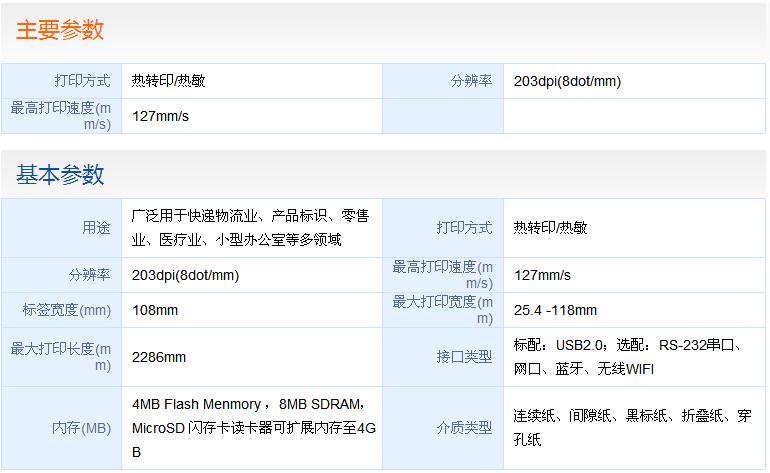770x473 pixels.
Task: Click 分辨率 label in 基本参数 section
Action: click(89, 275)
